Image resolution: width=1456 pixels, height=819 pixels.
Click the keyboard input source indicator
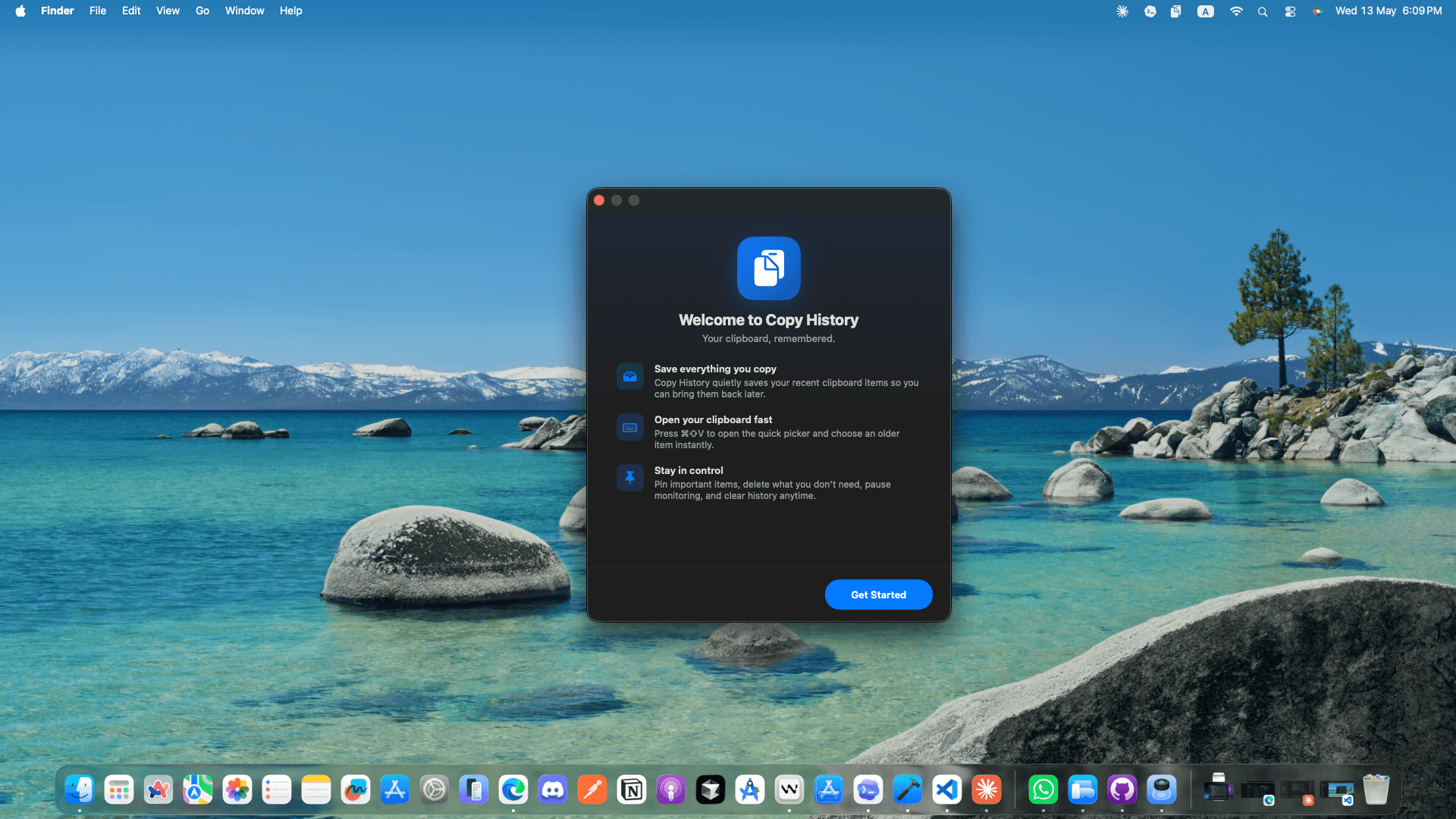pos(1206,11)
